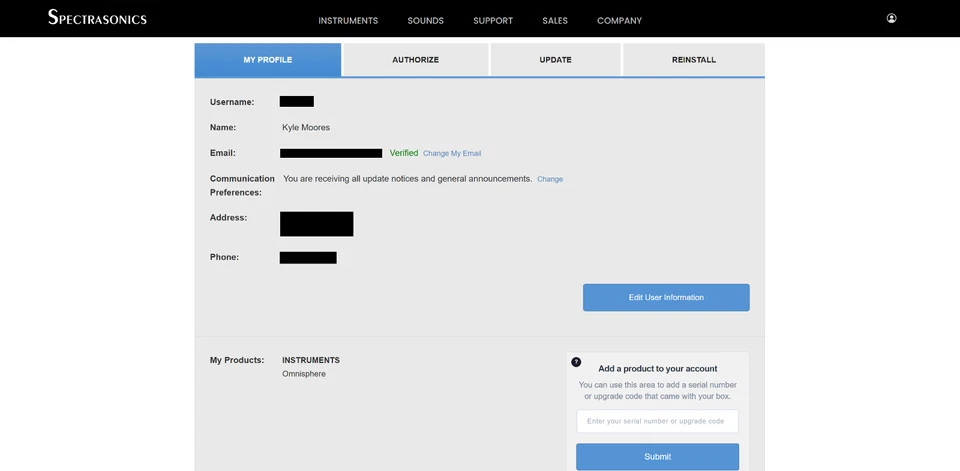Click the My Products label
Viewport: 960px width, 471px height.
(x=237, y=360)
